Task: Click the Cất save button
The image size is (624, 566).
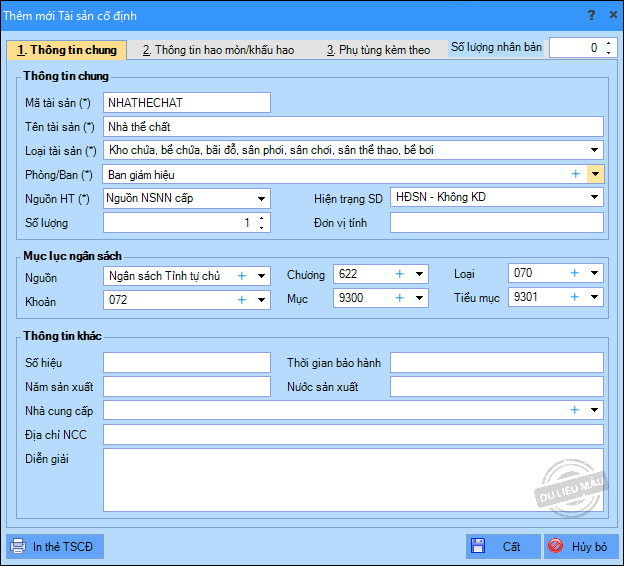Action: 502,547
